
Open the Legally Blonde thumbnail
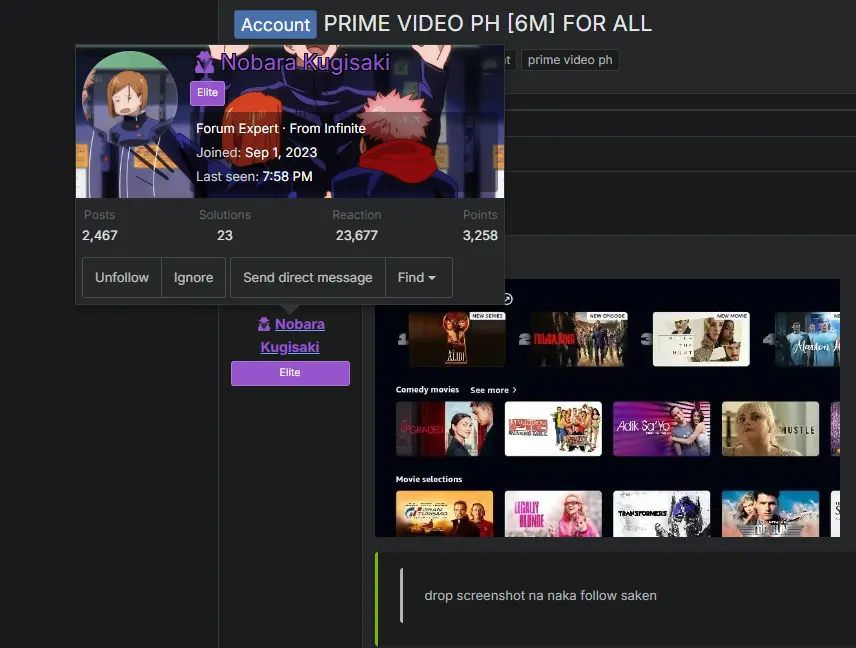(x=553, y=514)
